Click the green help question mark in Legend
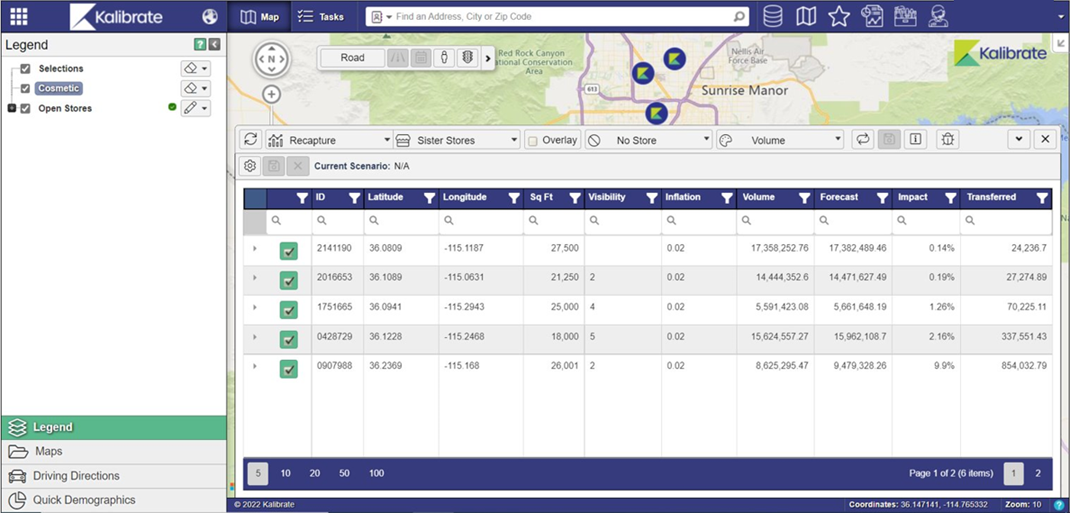The width and height of the screenshot is (1070, 513). [199, 45]
